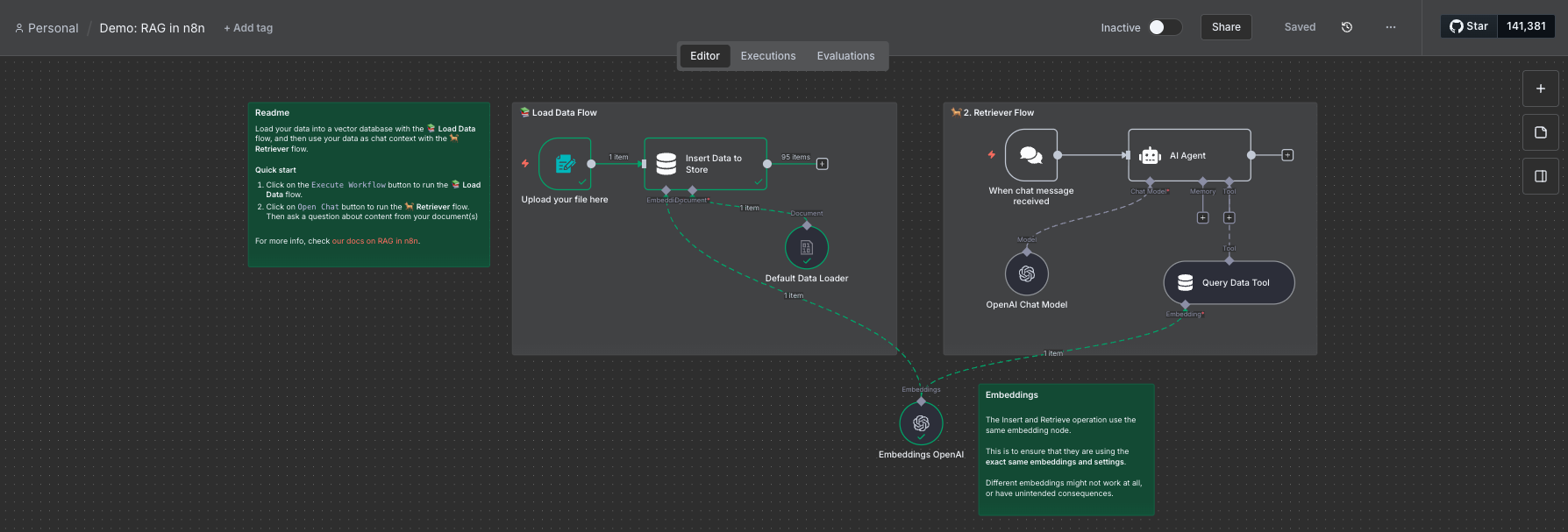The image size is (1568, 532).
Task: Switch to the Executions tab
Action: coord(767,56)
